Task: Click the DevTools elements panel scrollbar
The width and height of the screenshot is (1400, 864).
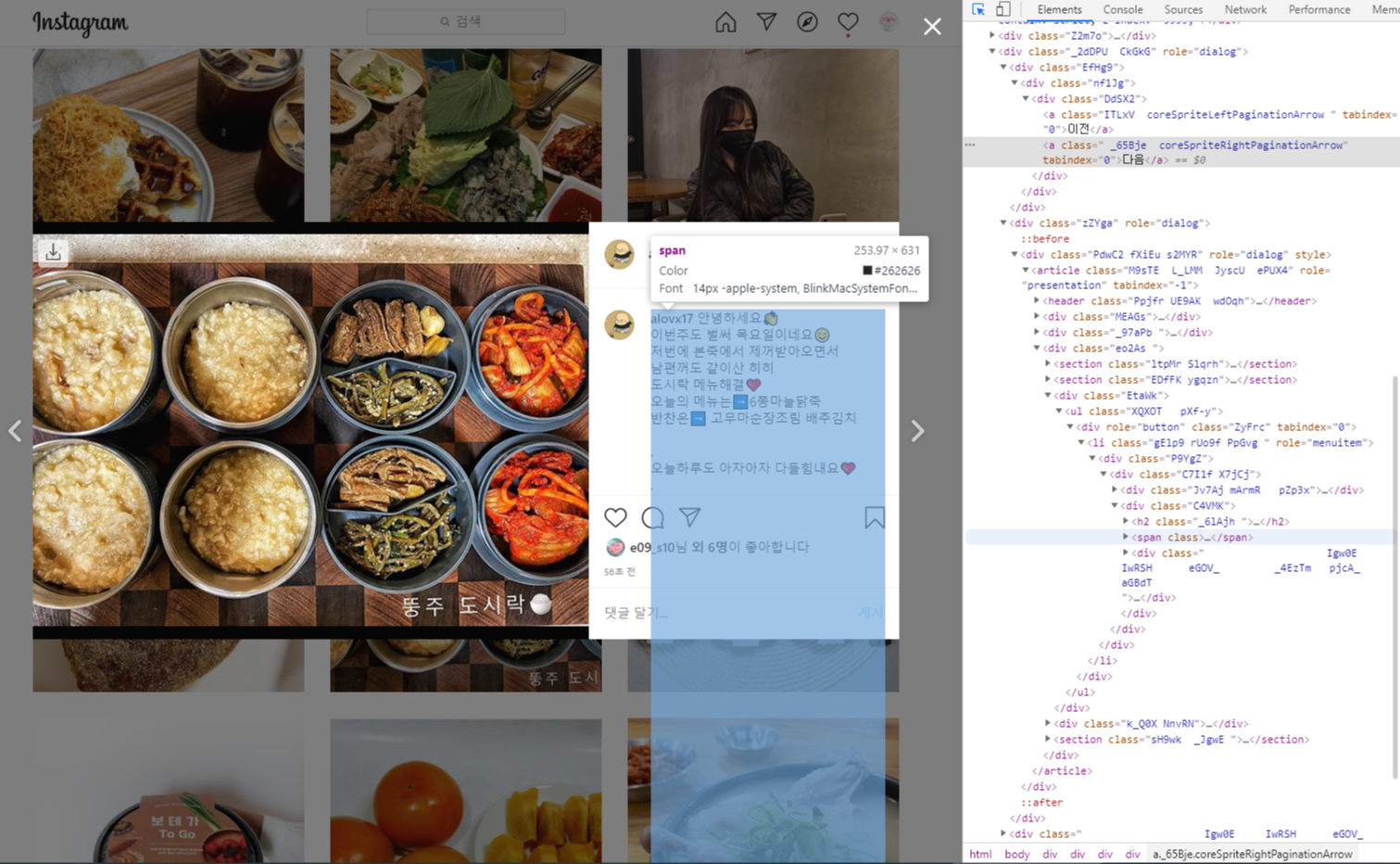Action: (1395, 575)
